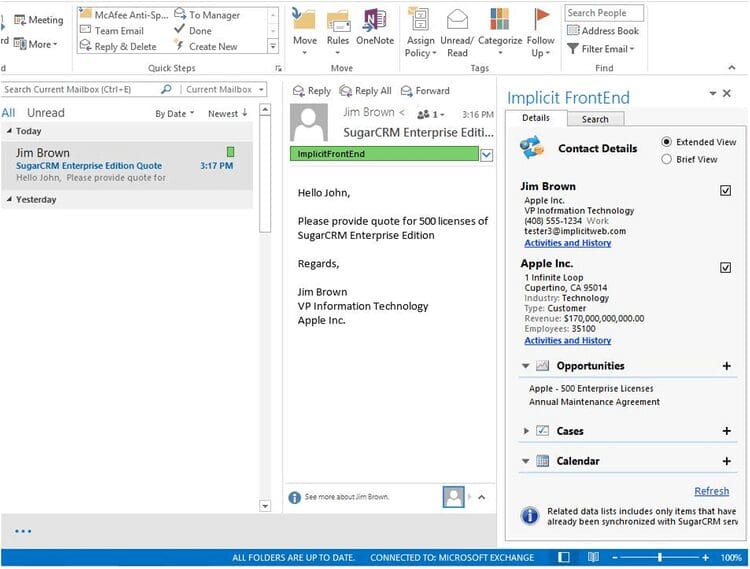Open Assign Policy menu
Image resolution: width=750 pixels, height=569 pixels.
[420, 33]
